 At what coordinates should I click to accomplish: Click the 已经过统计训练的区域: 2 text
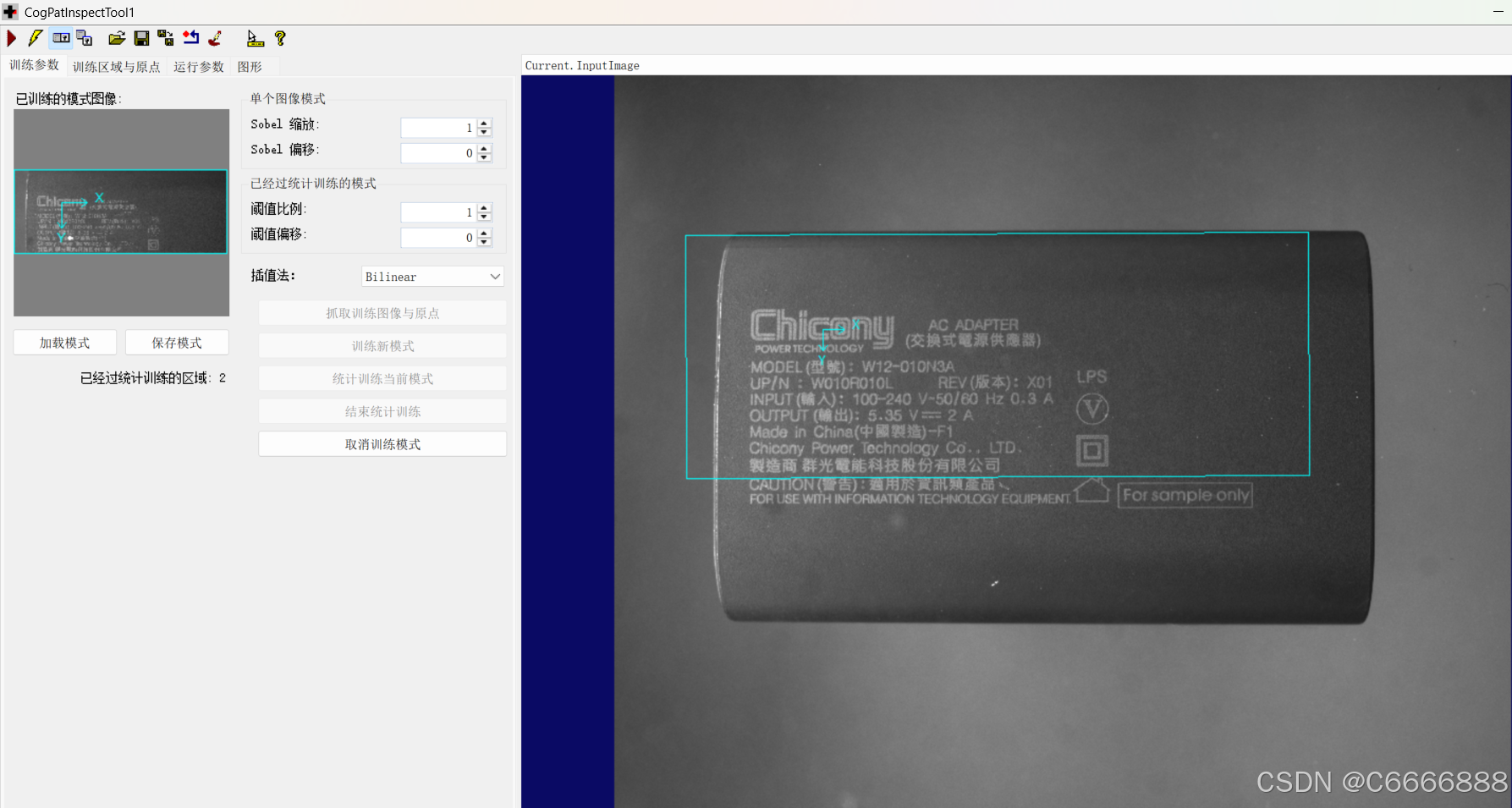click(x=153, y=378)
